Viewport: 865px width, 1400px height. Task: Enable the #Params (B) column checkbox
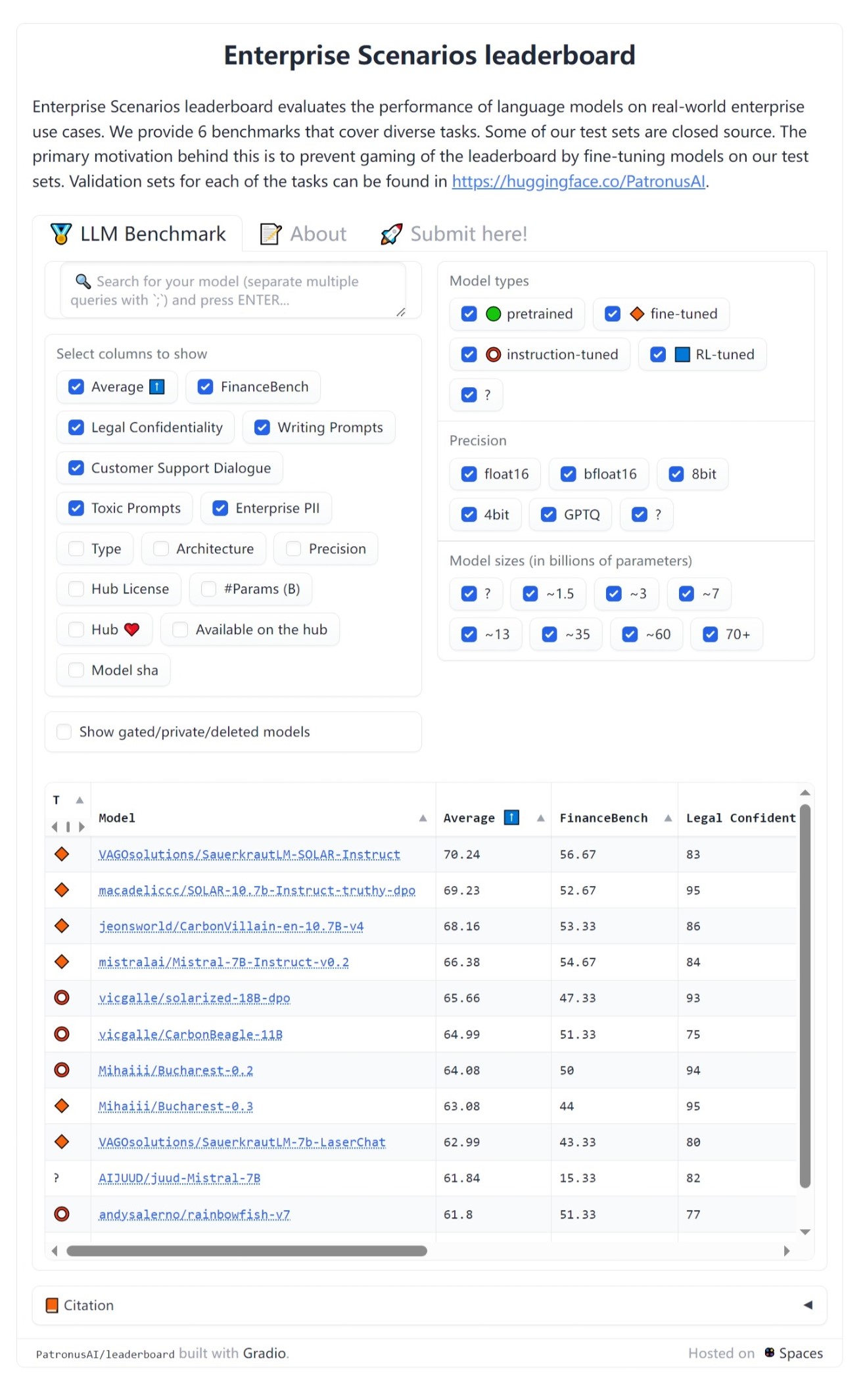(208, 589)
